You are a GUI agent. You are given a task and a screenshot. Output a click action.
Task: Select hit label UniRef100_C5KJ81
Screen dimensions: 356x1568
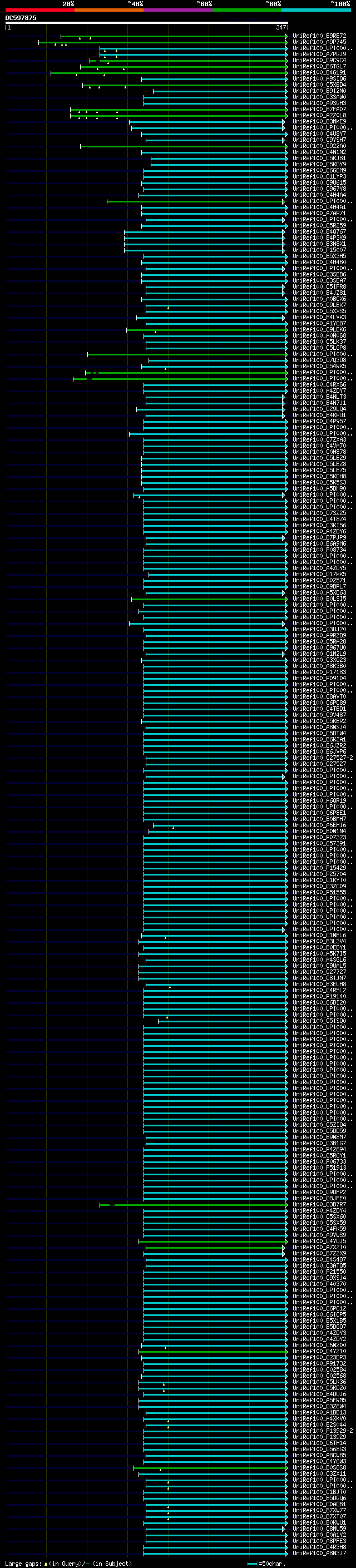[x=319, y=159]
